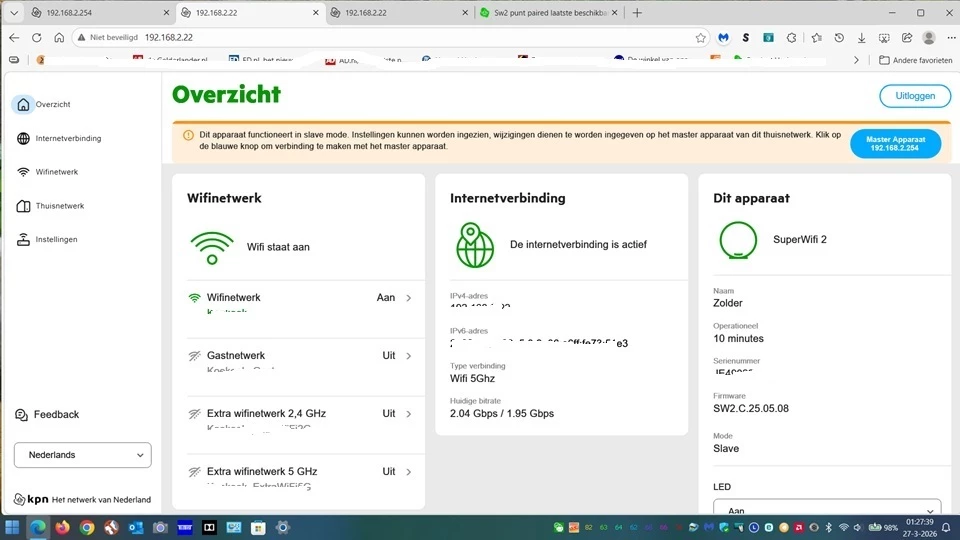
Task: Click the device name Zolder
Action: (727, 304)
